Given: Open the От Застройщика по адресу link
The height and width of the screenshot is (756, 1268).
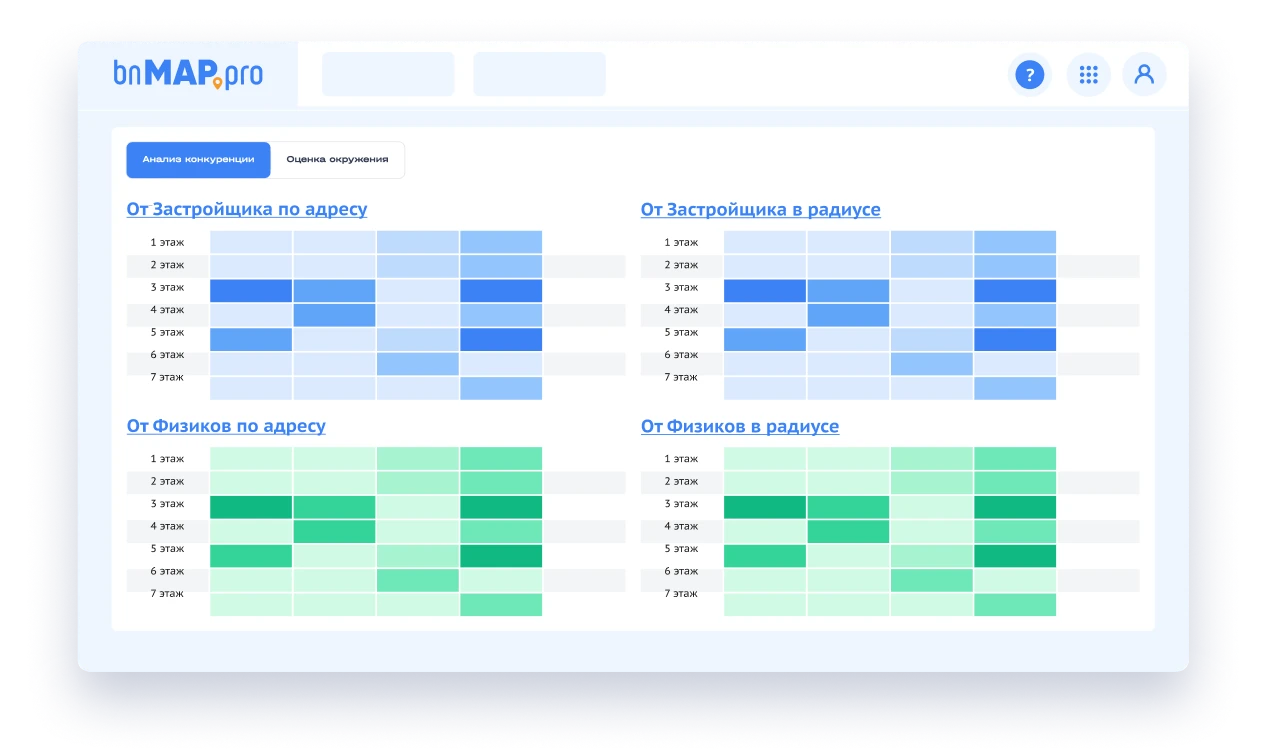Looking at the screenshot, I should (x=247, y=210).
